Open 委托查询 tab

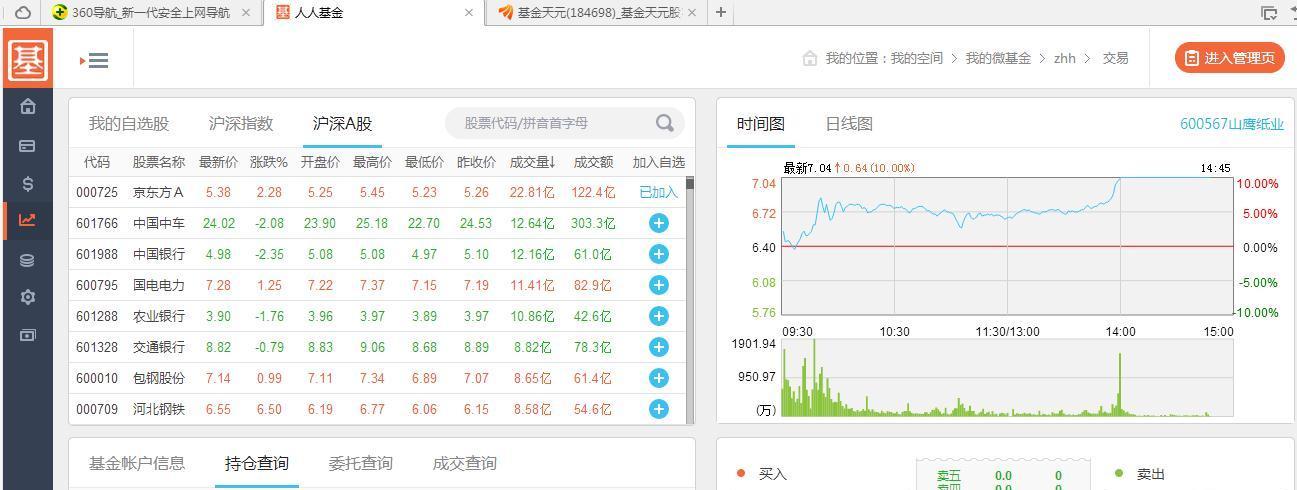(x=361, y=463)
